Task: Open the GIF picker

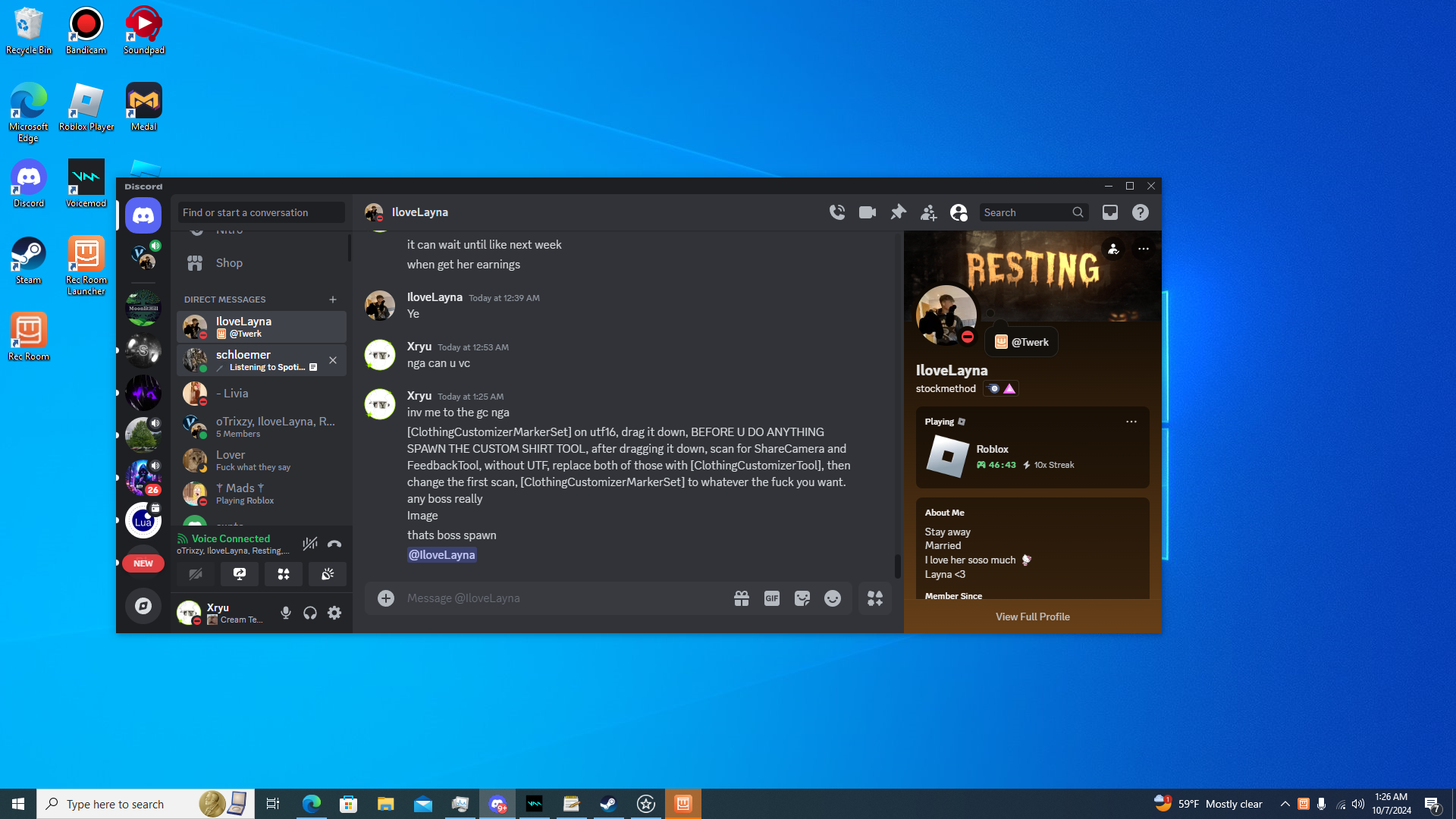Action: coord(772,598)
